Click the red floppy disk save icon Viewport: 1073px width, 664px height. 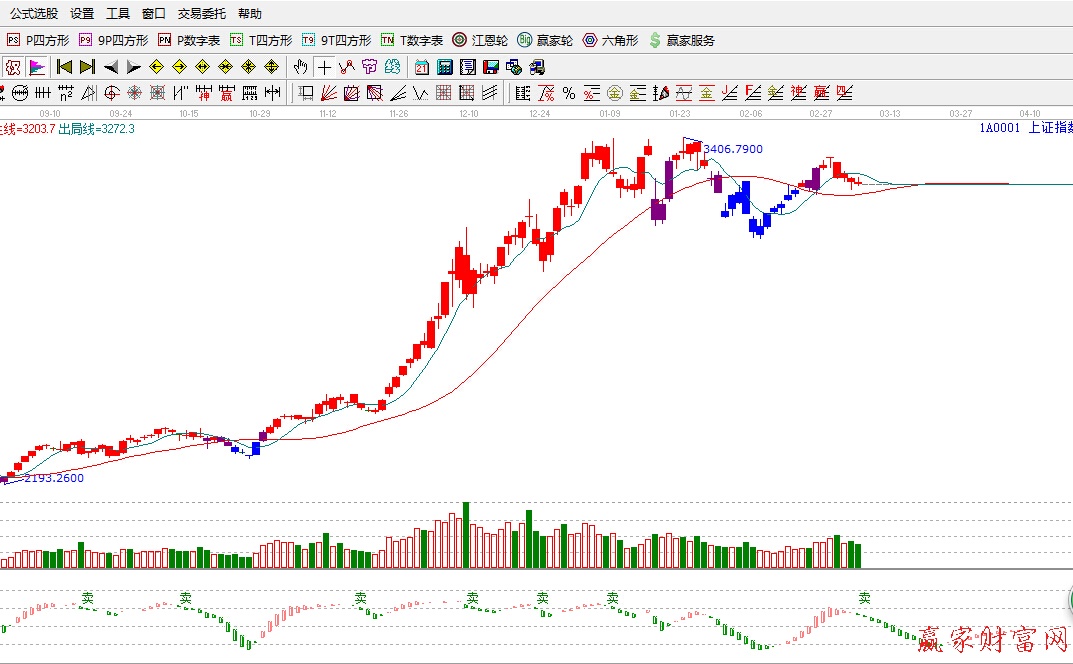tap(490, 67)
